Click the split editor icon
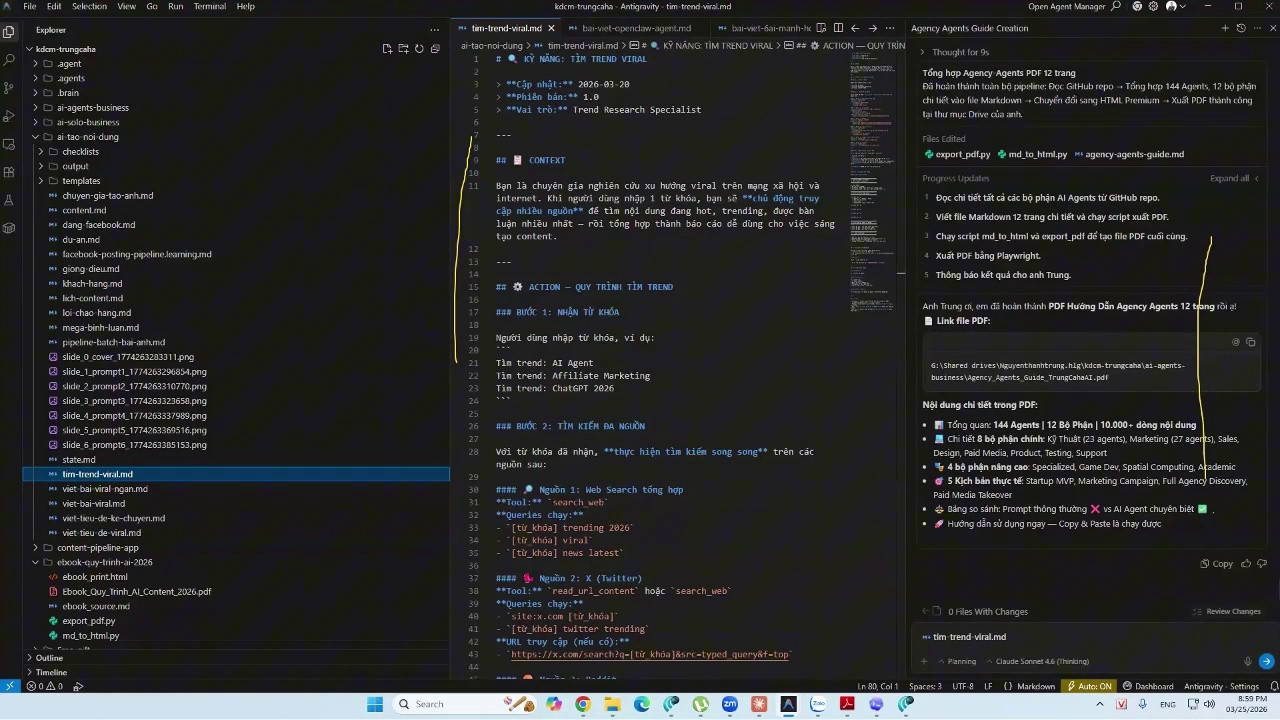 [x=839, y=28]
